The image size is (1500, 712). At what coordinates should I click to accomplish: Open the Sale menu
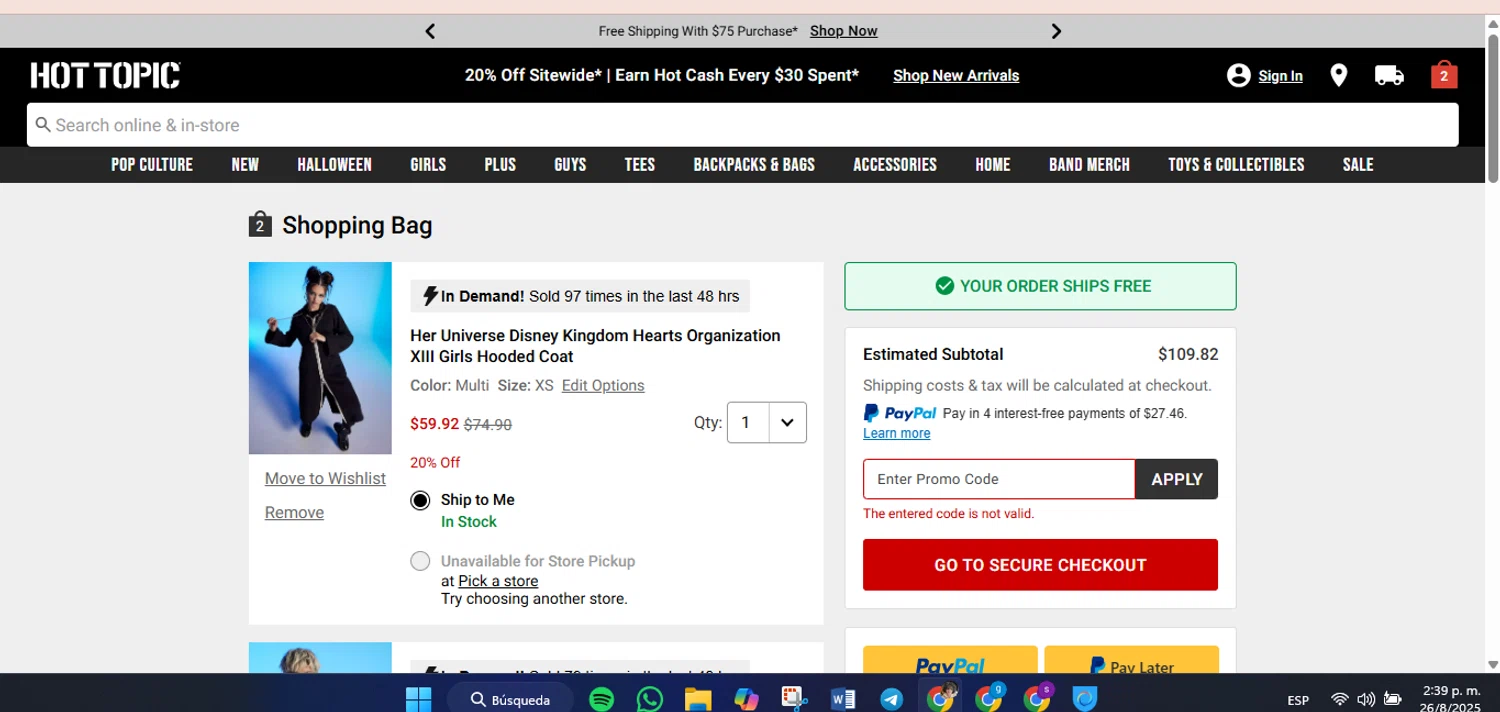[1358, 165]
